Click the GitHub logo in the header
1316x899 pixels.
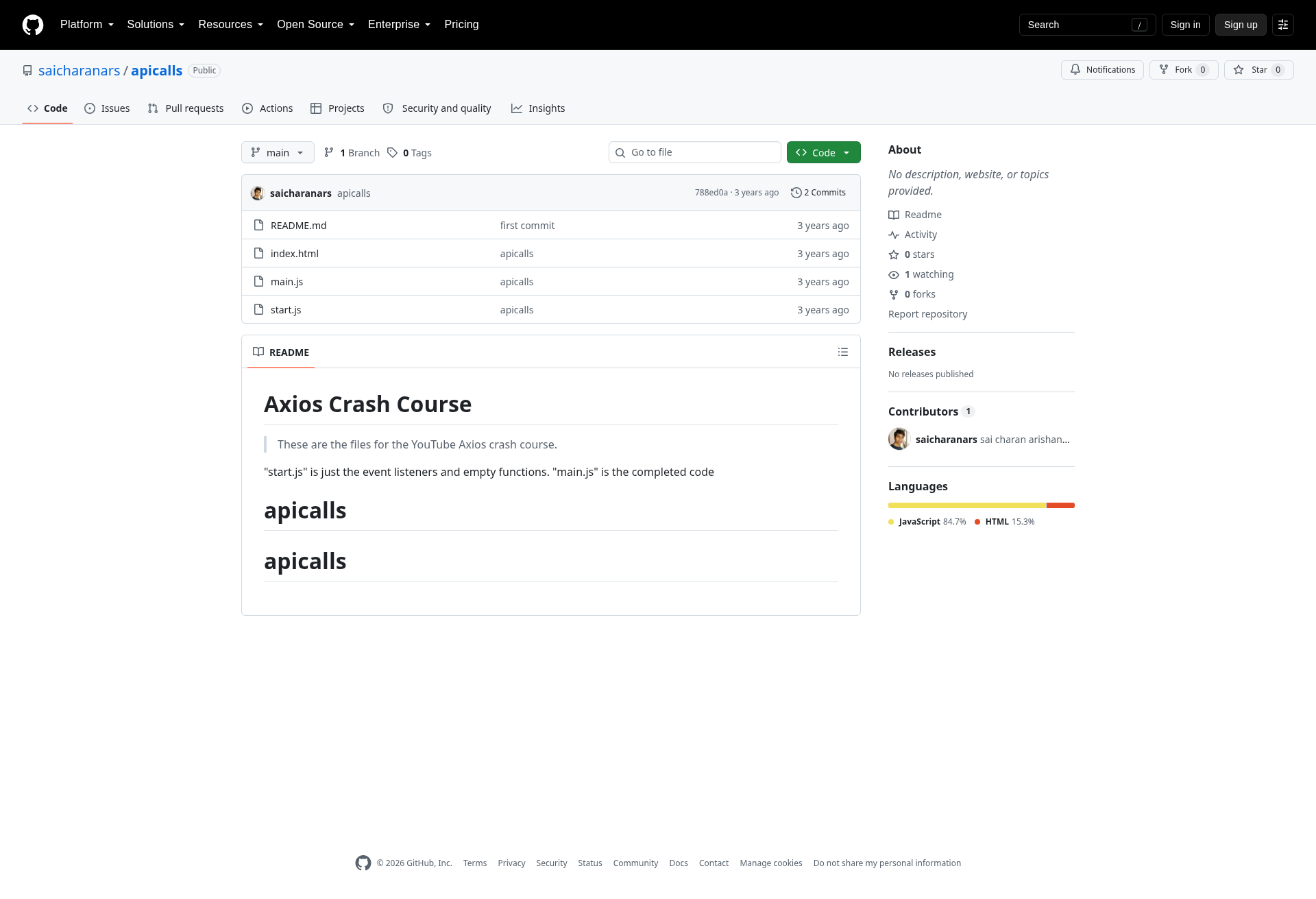click(x=33, y=25)
